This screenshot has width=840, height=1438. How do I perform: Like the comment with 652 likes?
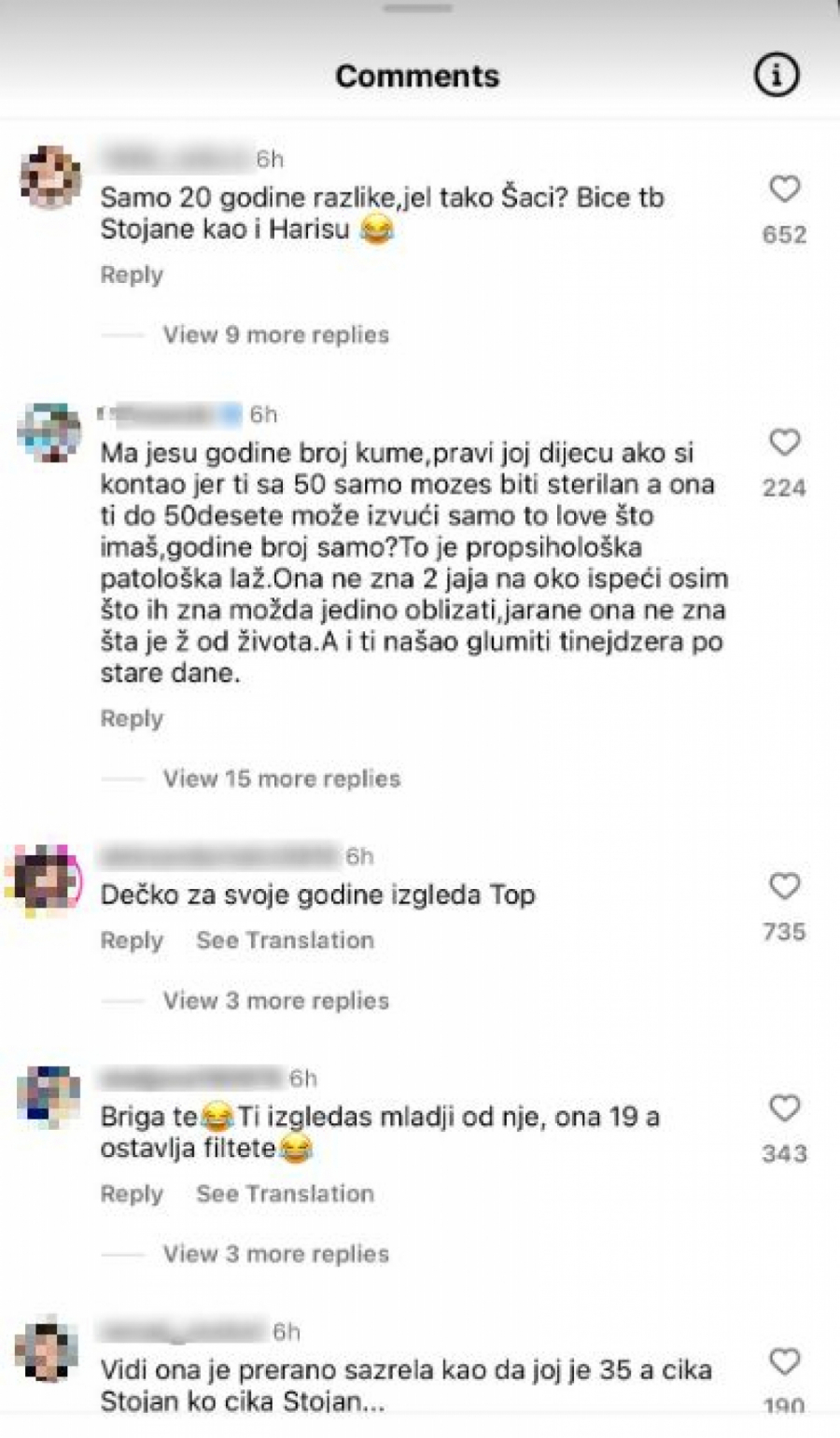(784, 189)
